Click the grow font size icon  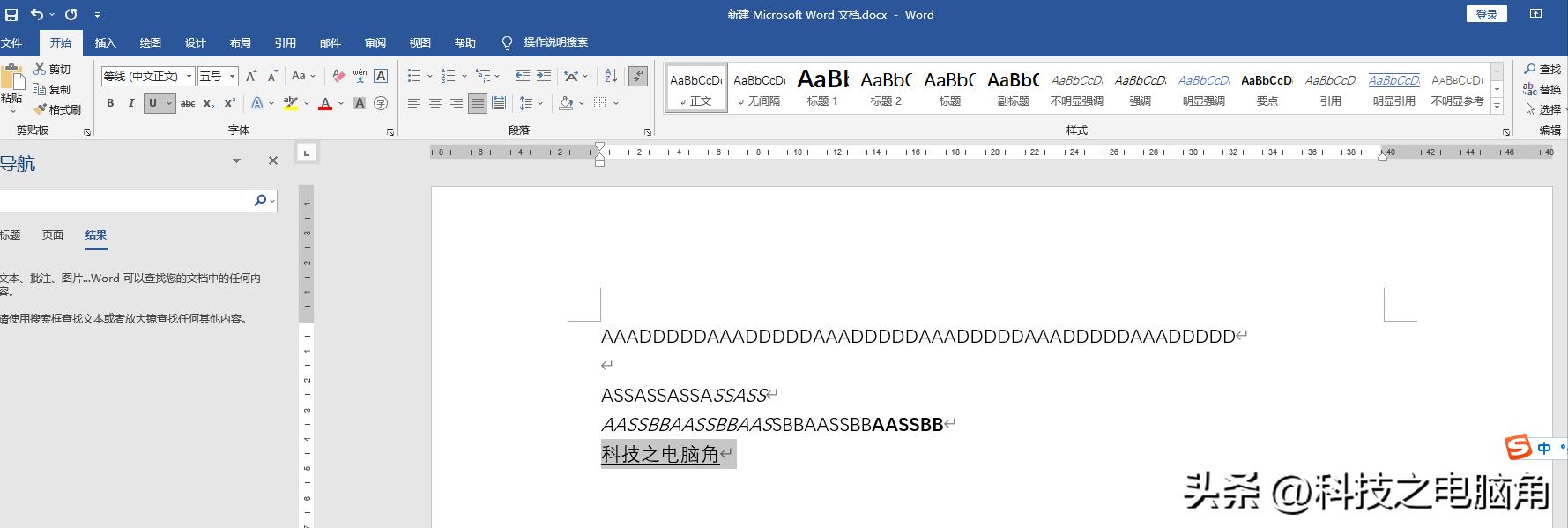pyautogui.click(x=251, y=76)
